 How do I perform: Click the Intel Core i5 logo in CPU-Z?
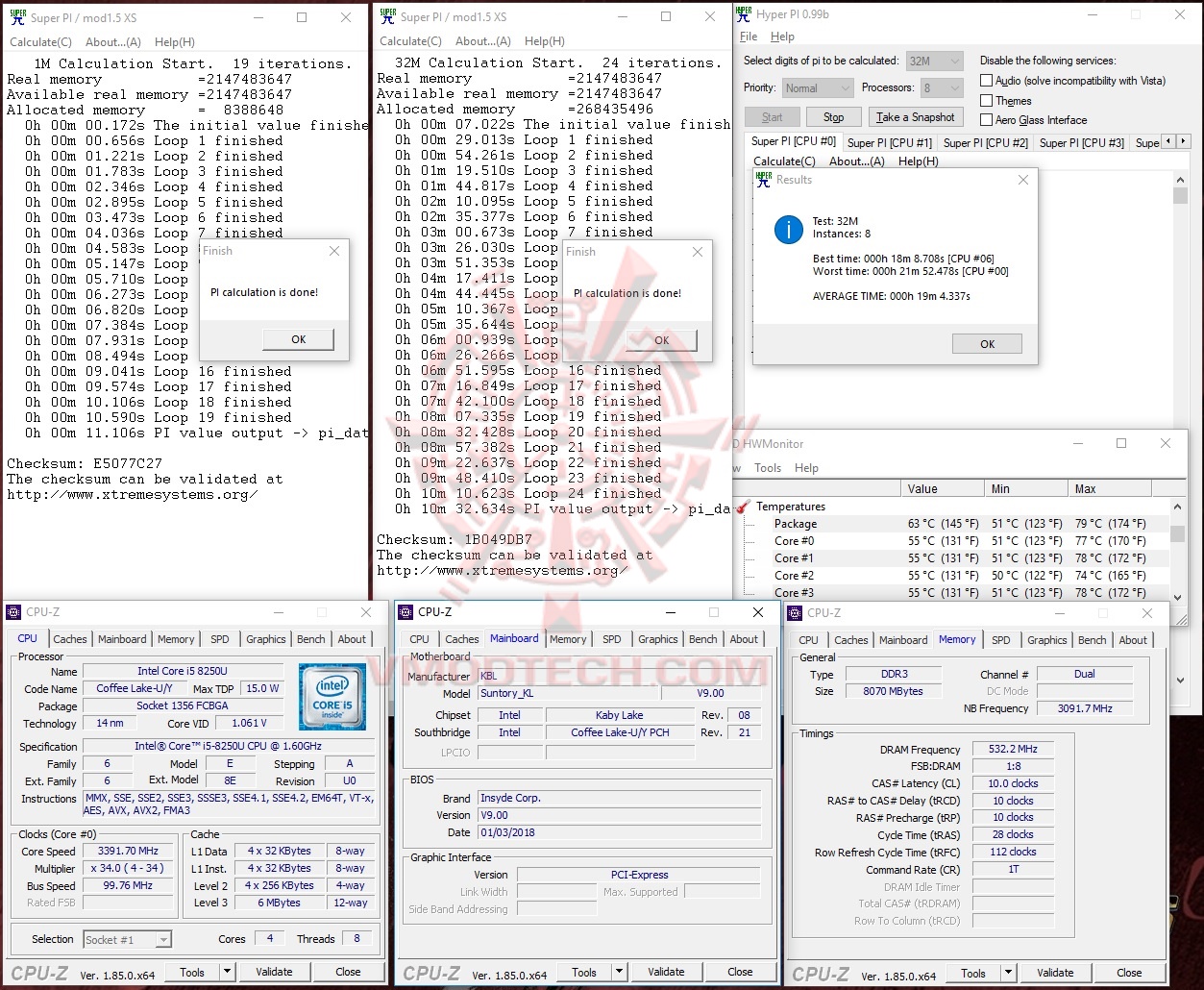pyautogui.click(x=332, y=697)
